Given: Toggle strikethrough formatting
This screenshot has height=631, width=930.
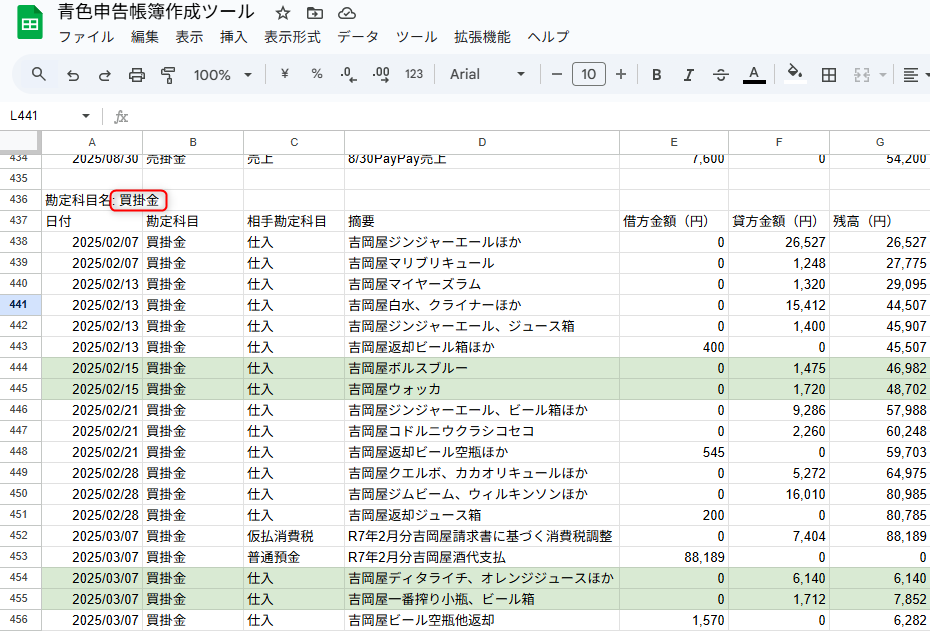Looking at the screenshot, I should tap(721, 74).
